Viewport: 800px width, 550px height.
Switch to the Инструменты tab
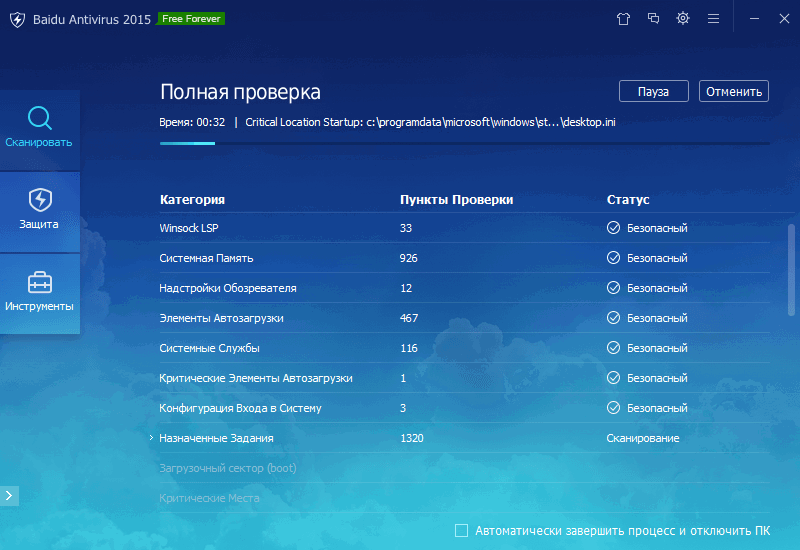click(40, 294)
